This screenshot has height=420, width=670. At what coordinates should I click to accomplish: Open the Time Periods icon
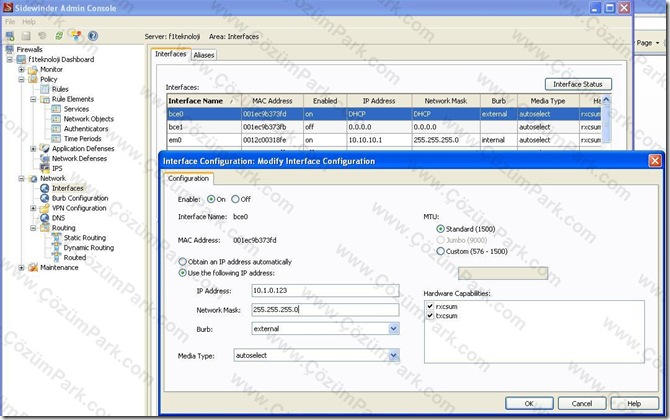click(x=56, y=138)
